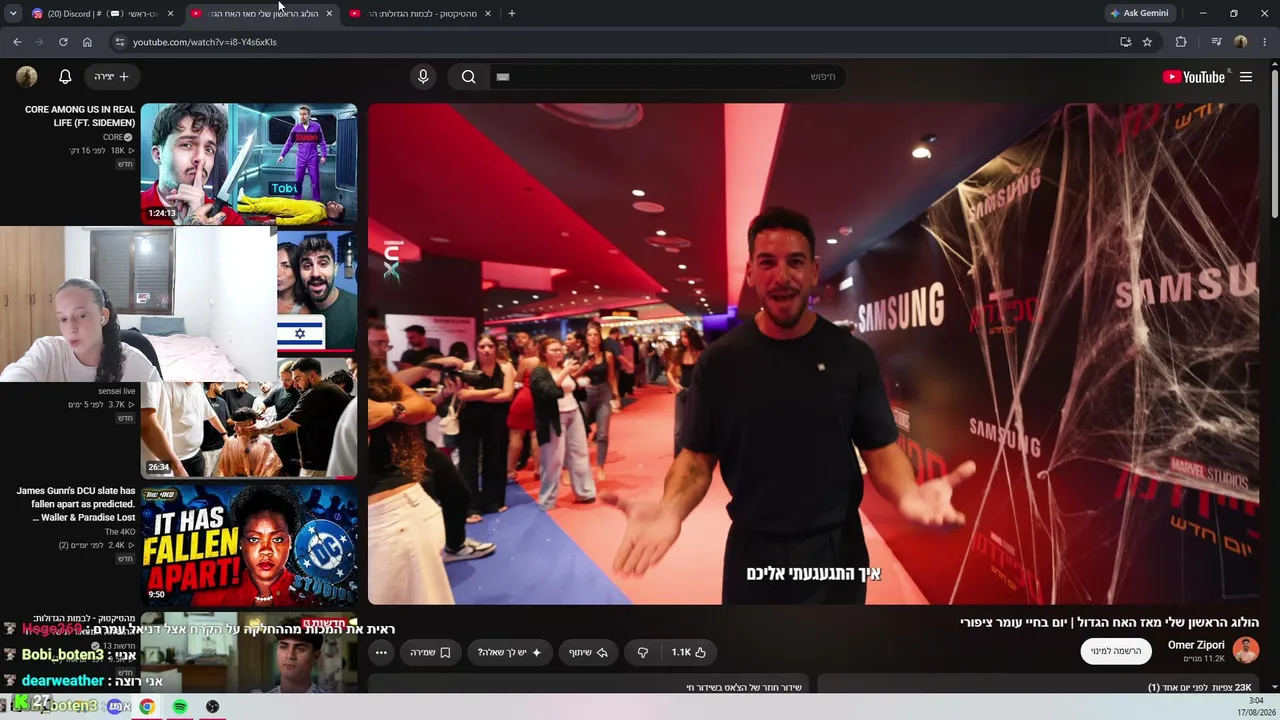1280x720 pixels.
Task: Go to YouTube home via the logo
Action: coord(1194,77)
